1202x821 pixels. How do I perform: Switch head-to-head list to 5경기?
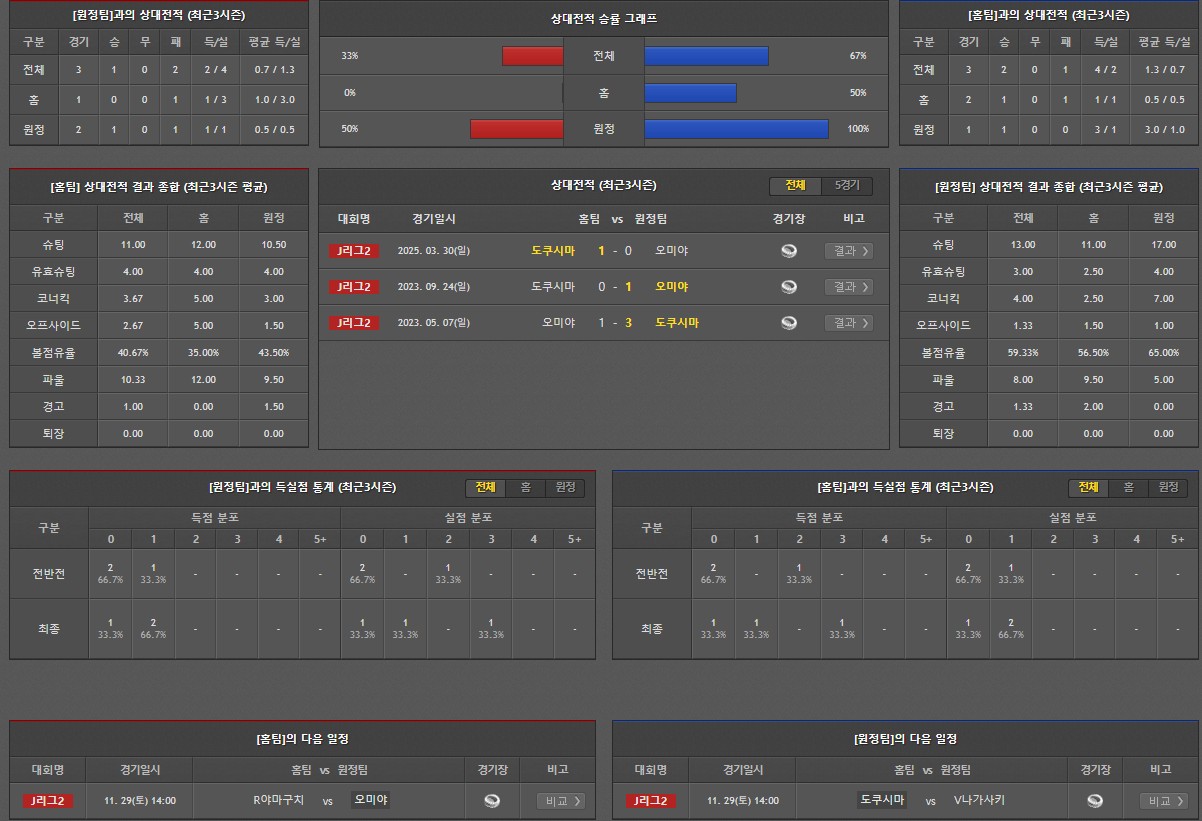[x=847, y=186]
